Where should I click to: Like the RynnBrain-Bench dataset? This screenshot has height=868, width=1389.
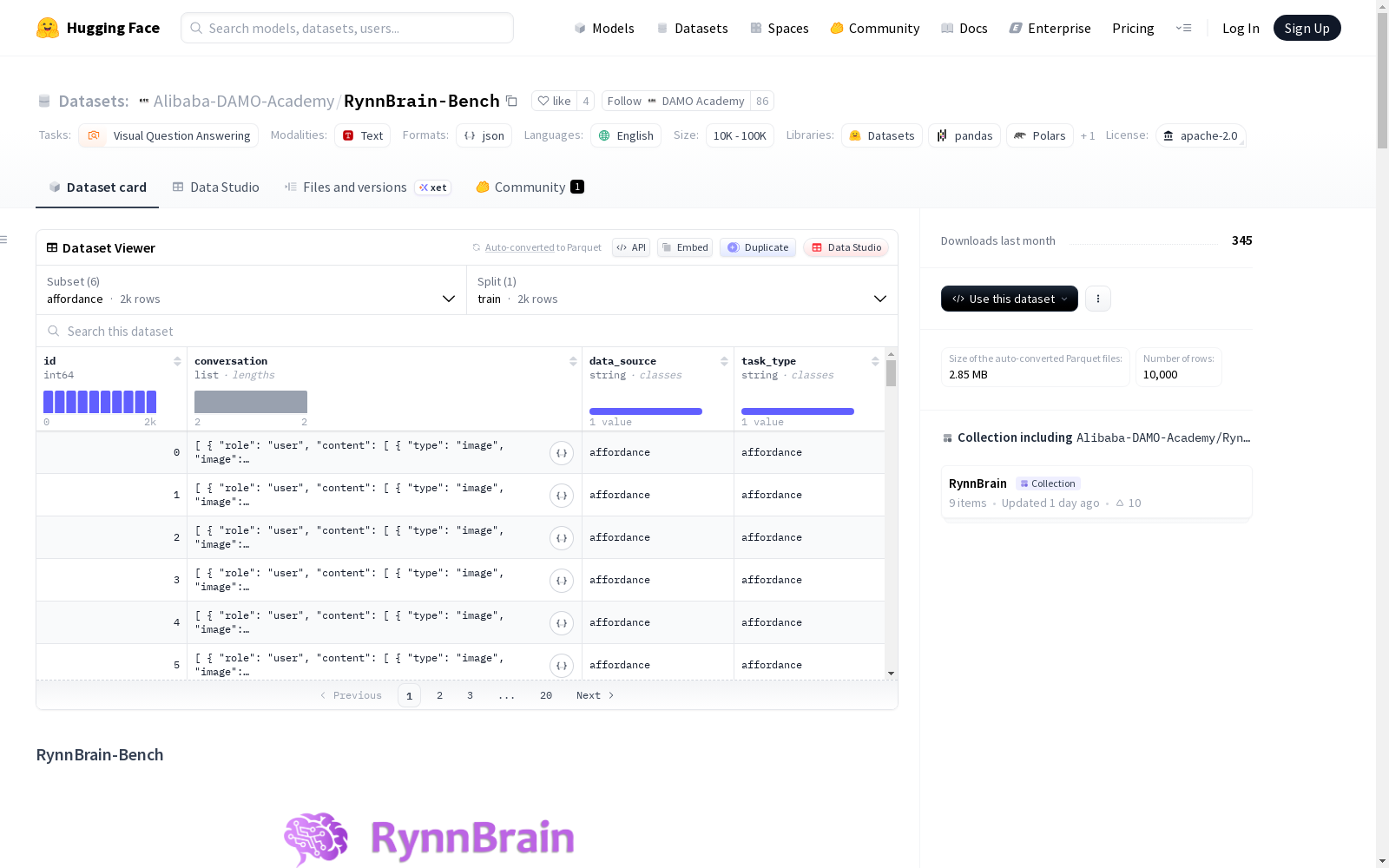(554, 101)
